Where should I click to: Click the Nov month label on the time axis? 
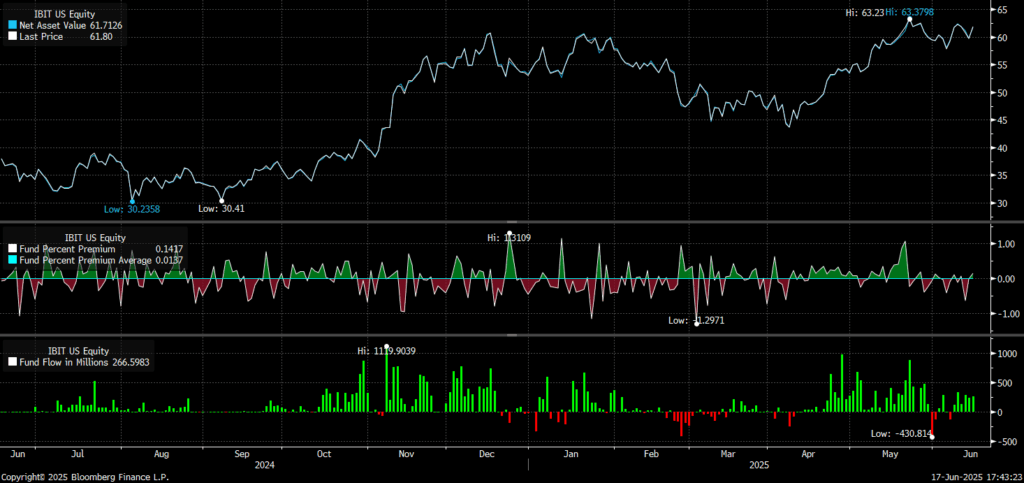[x=406, y=453]
